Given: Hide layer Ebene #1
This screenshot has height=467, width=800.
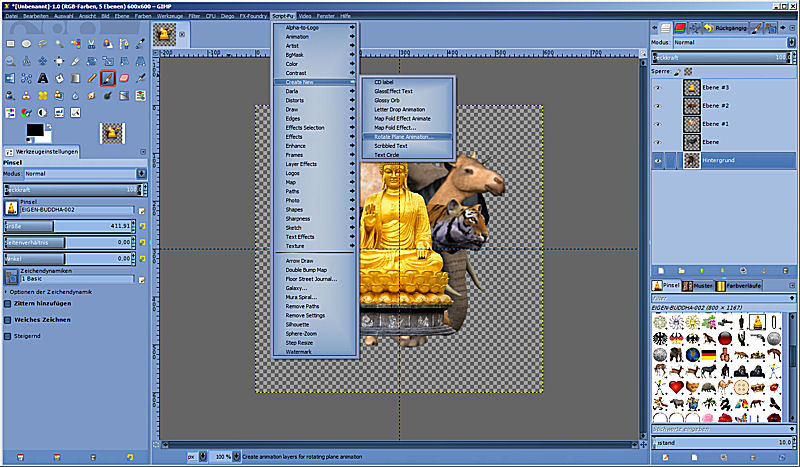Looking at the screenshot, I should point(658,124).
